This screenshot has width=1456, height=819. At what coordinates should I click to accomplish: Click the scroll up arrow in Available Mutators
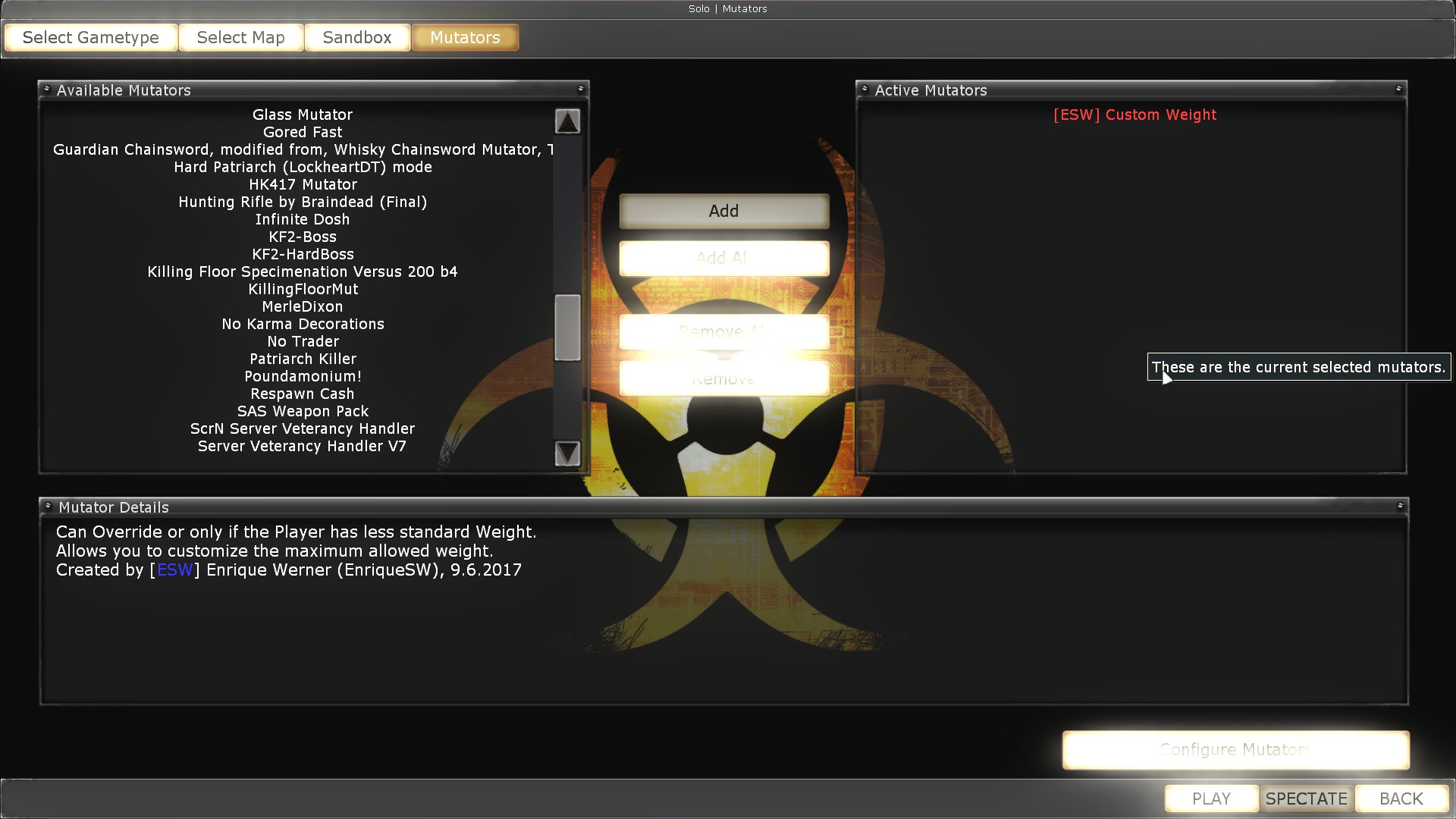click(567, 121)
